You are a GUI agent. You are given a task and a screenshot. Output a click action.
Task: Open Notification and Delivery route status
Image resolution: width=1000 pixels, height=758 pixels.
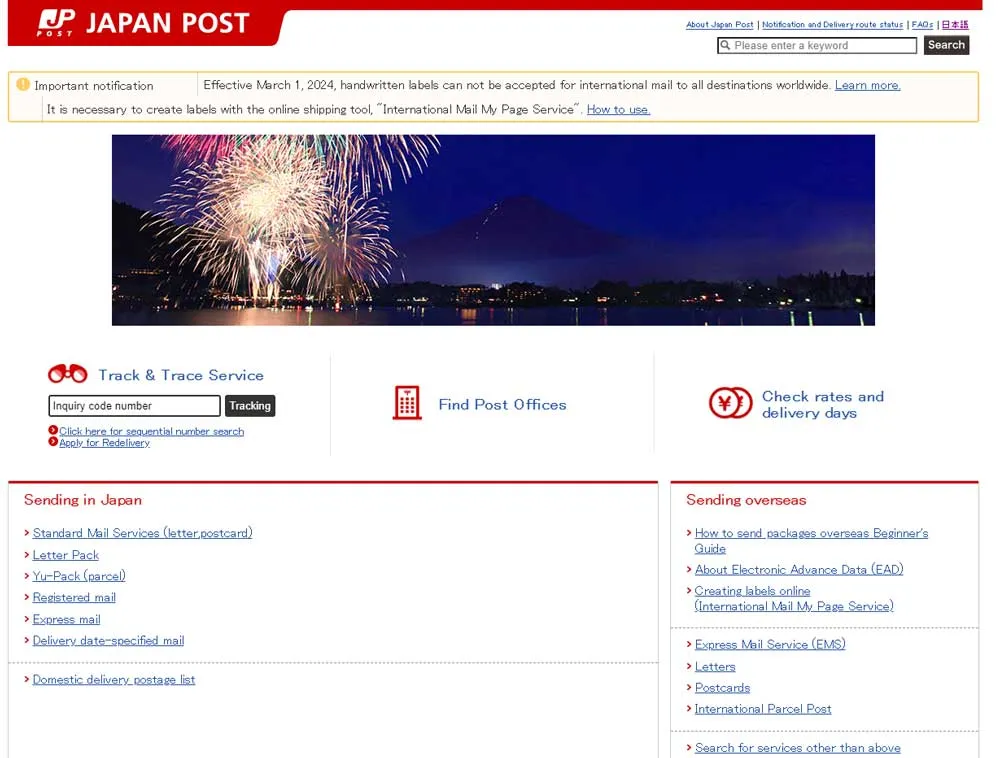(832, 25)
